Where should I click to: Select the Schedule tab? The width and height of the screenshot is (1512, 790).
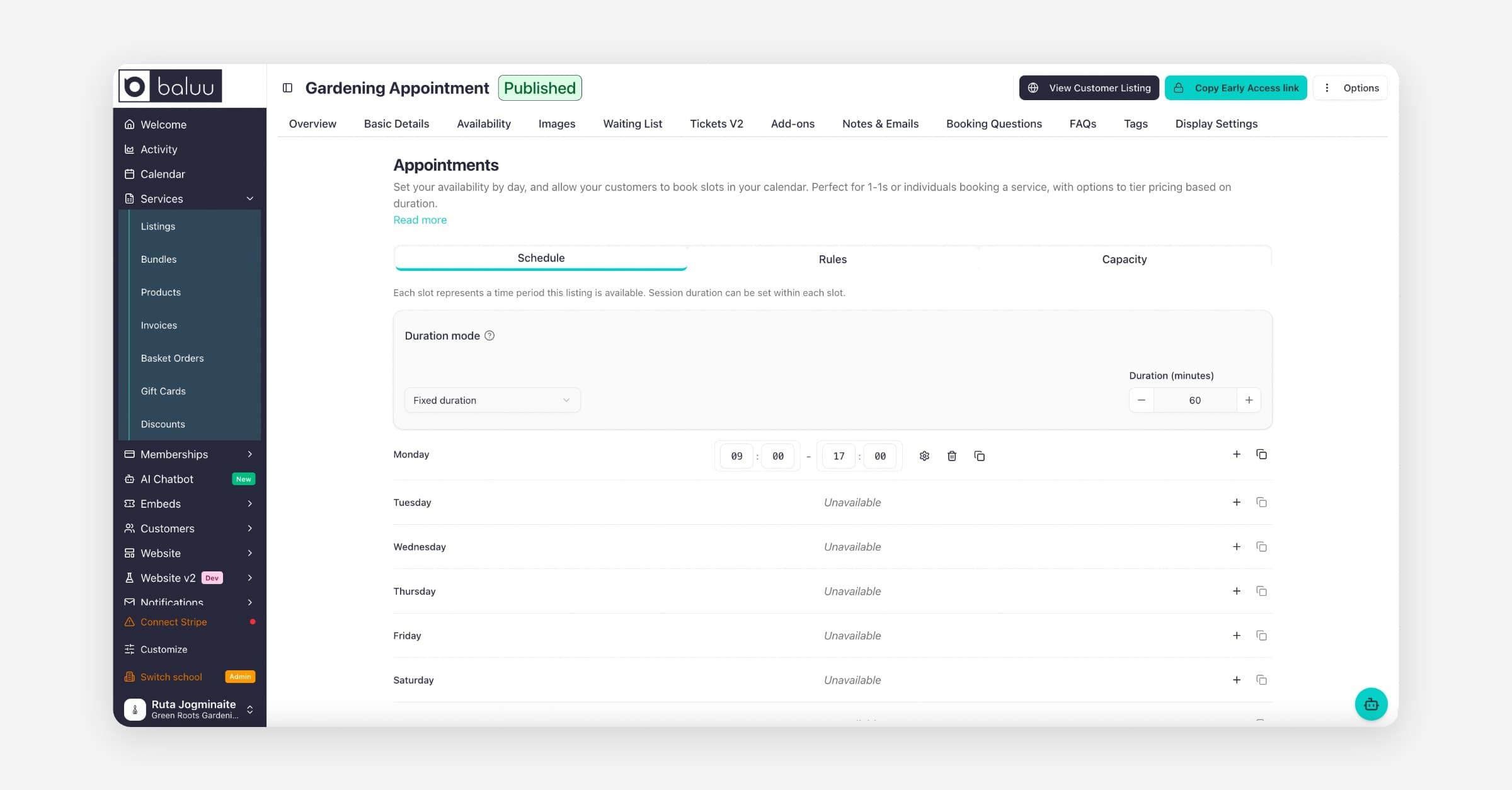[541, 258]
